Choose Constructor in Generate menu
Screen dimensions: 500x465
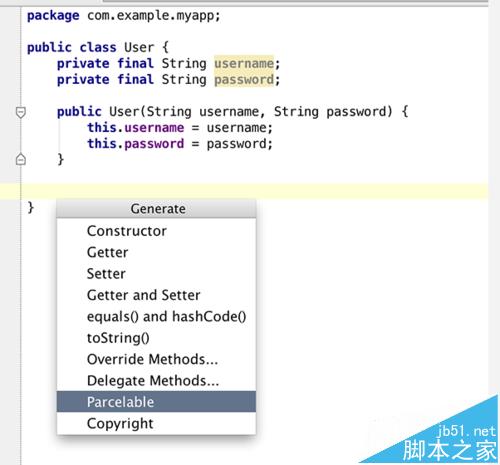(156, 231)
